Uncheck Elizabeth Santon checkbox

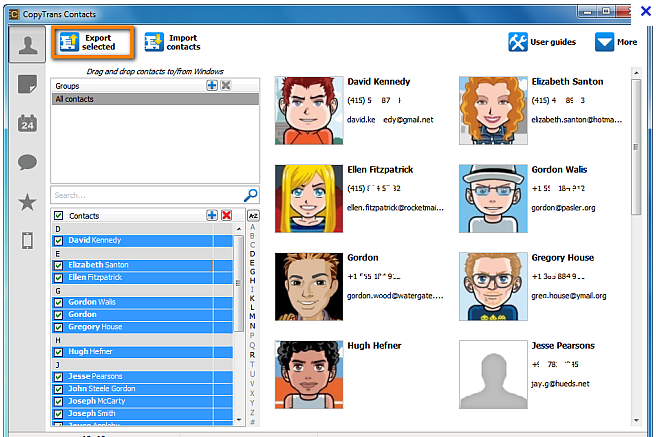click(59, 265)
